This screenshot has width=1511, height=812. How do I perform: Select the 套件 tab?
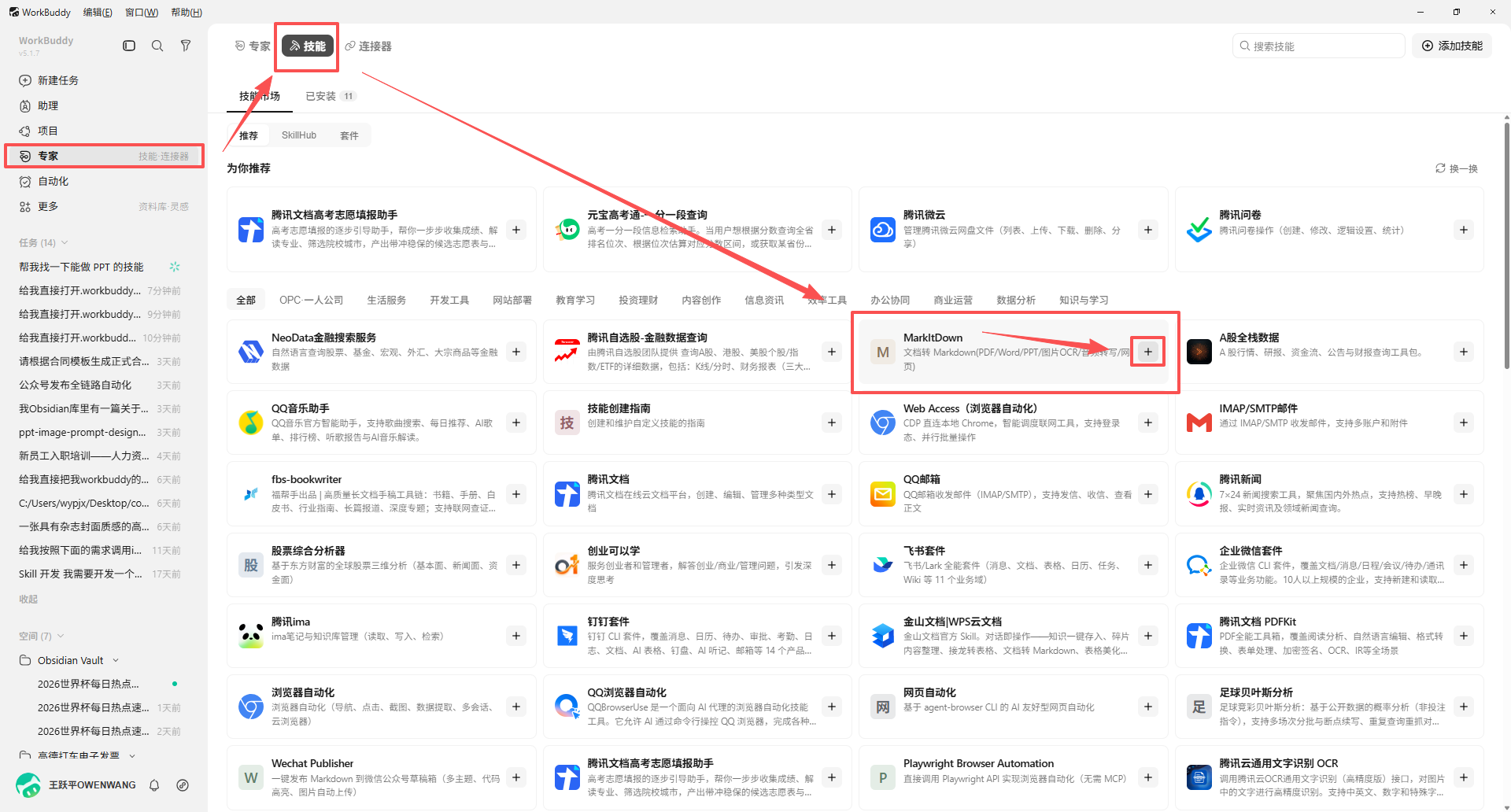349,135
